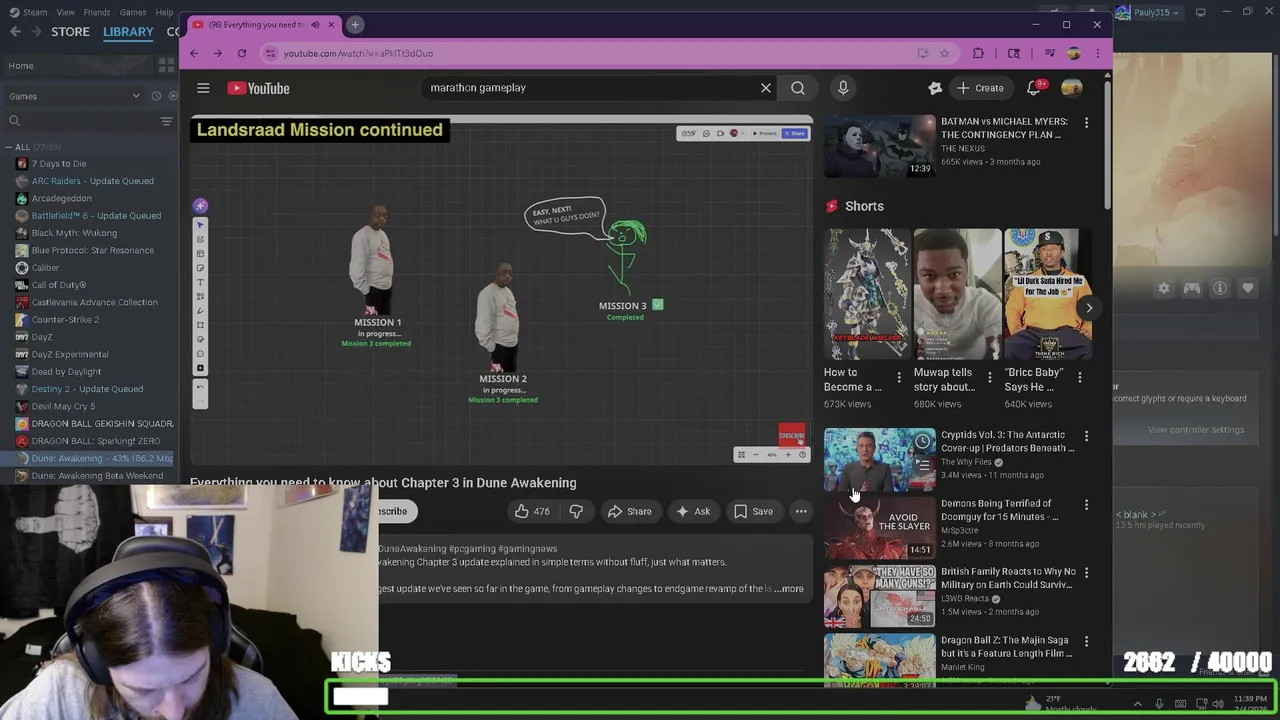This screenshot has width=1280, height=720.
Task: Click the taskbar date and time
Action: pos(1250,704)
